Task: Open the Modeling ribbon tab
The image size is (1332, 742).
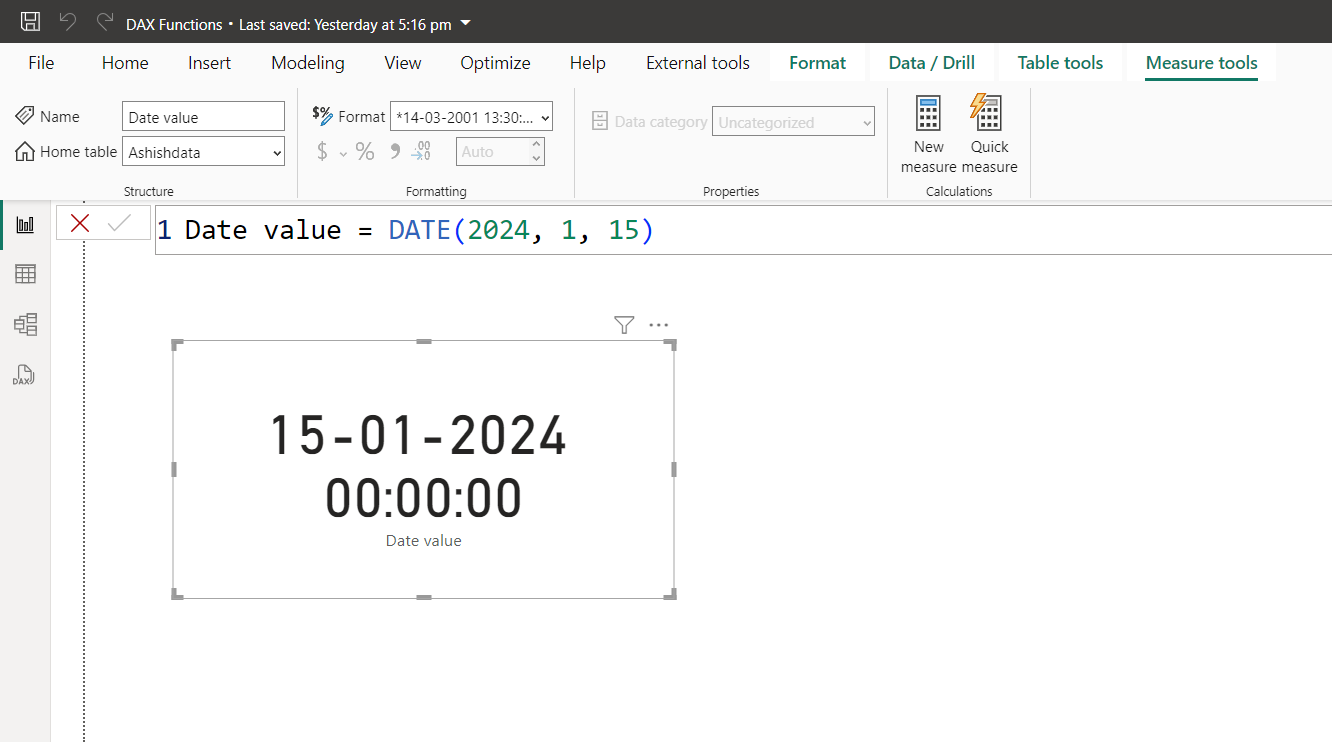Action: coord(307,62)
